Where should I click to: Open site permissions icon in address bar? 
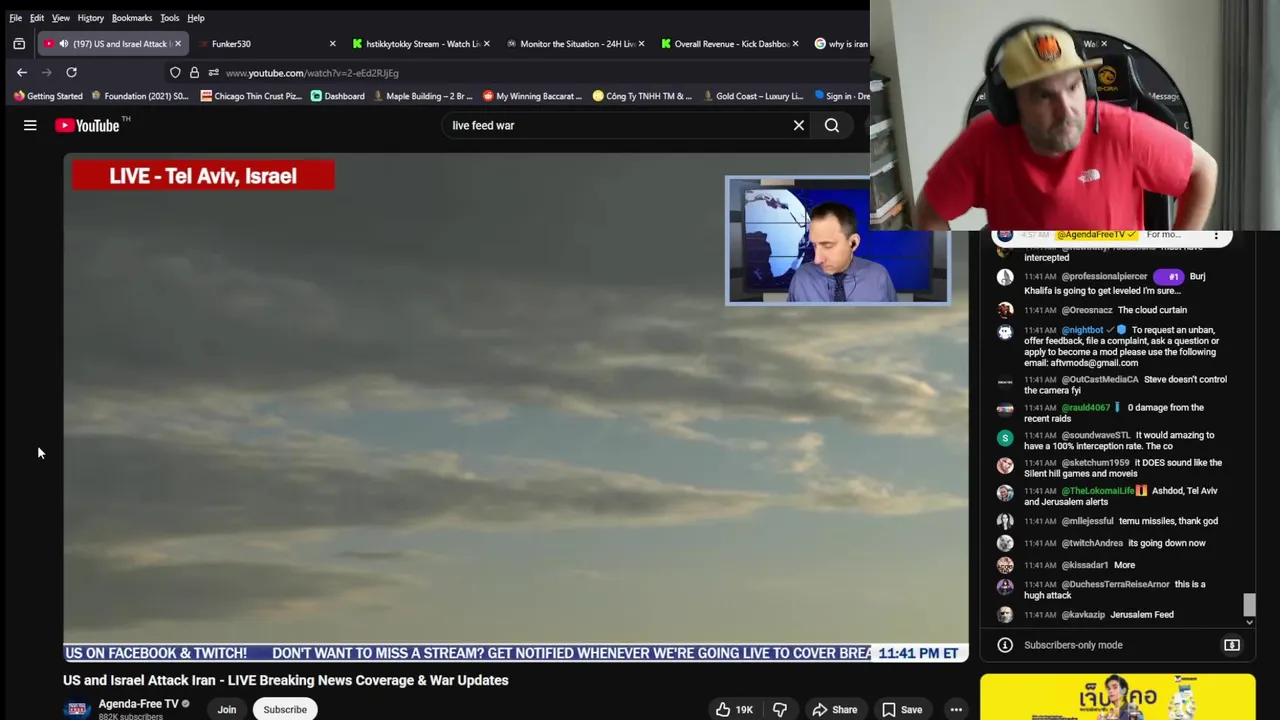coord(213,72)
